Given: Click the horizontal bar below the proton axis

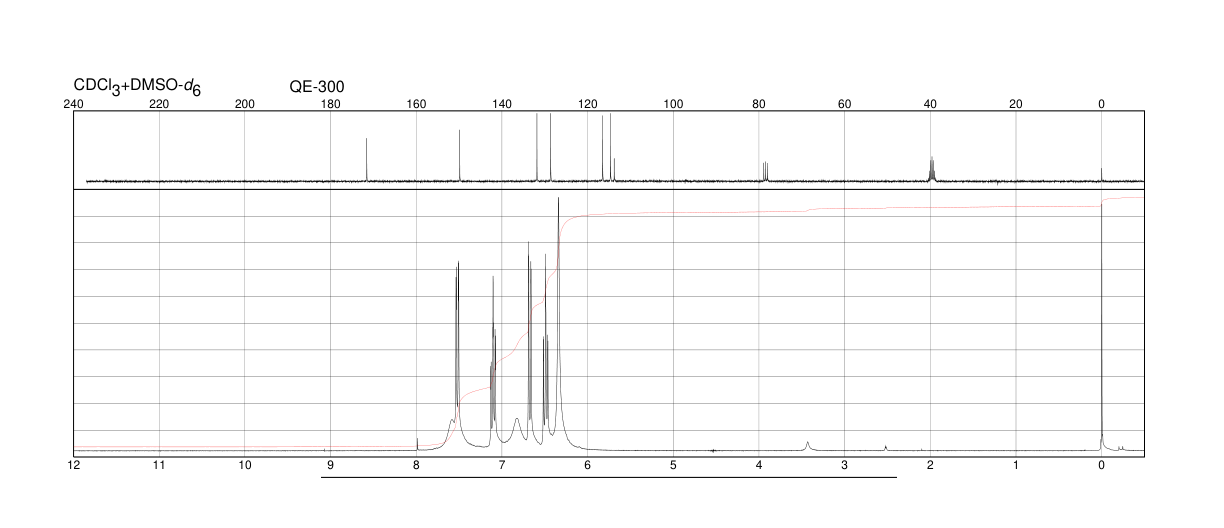Looking at the screenshot, I should (x=609, y=477).
